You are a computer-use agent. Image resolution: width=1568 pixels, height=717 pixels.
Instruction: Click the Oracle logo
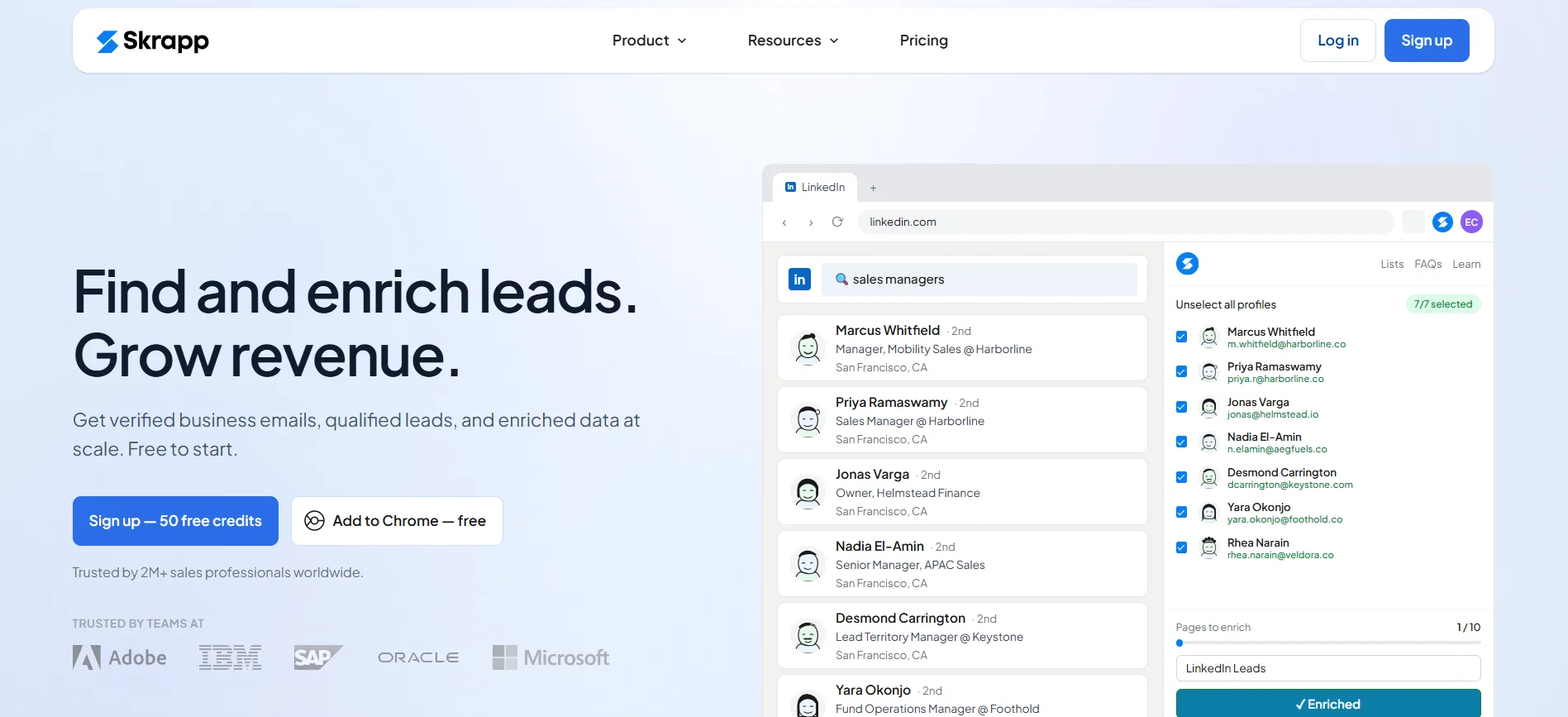[x=418, y=657]
